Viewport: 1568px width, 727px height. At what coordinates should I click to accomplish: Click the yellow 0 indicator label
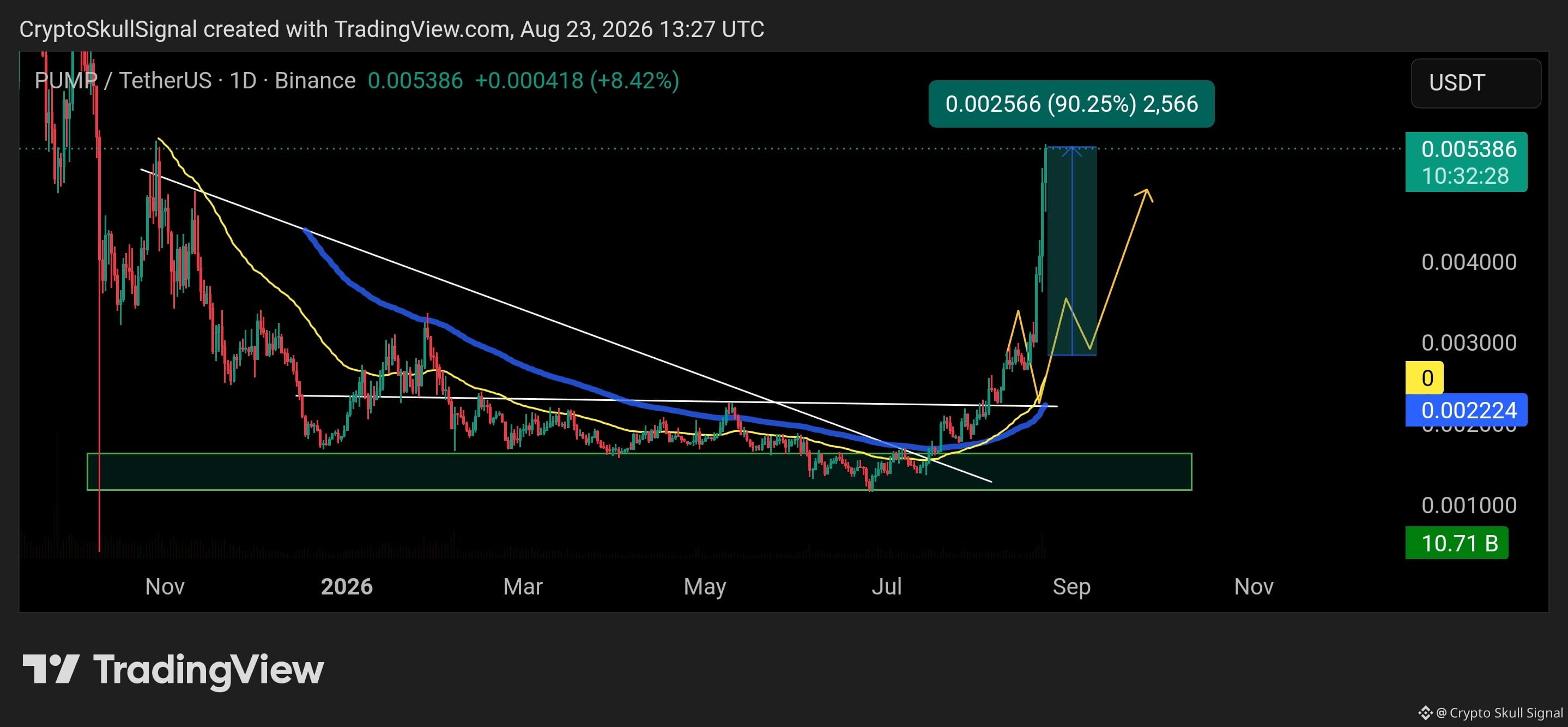point(1424,377)
